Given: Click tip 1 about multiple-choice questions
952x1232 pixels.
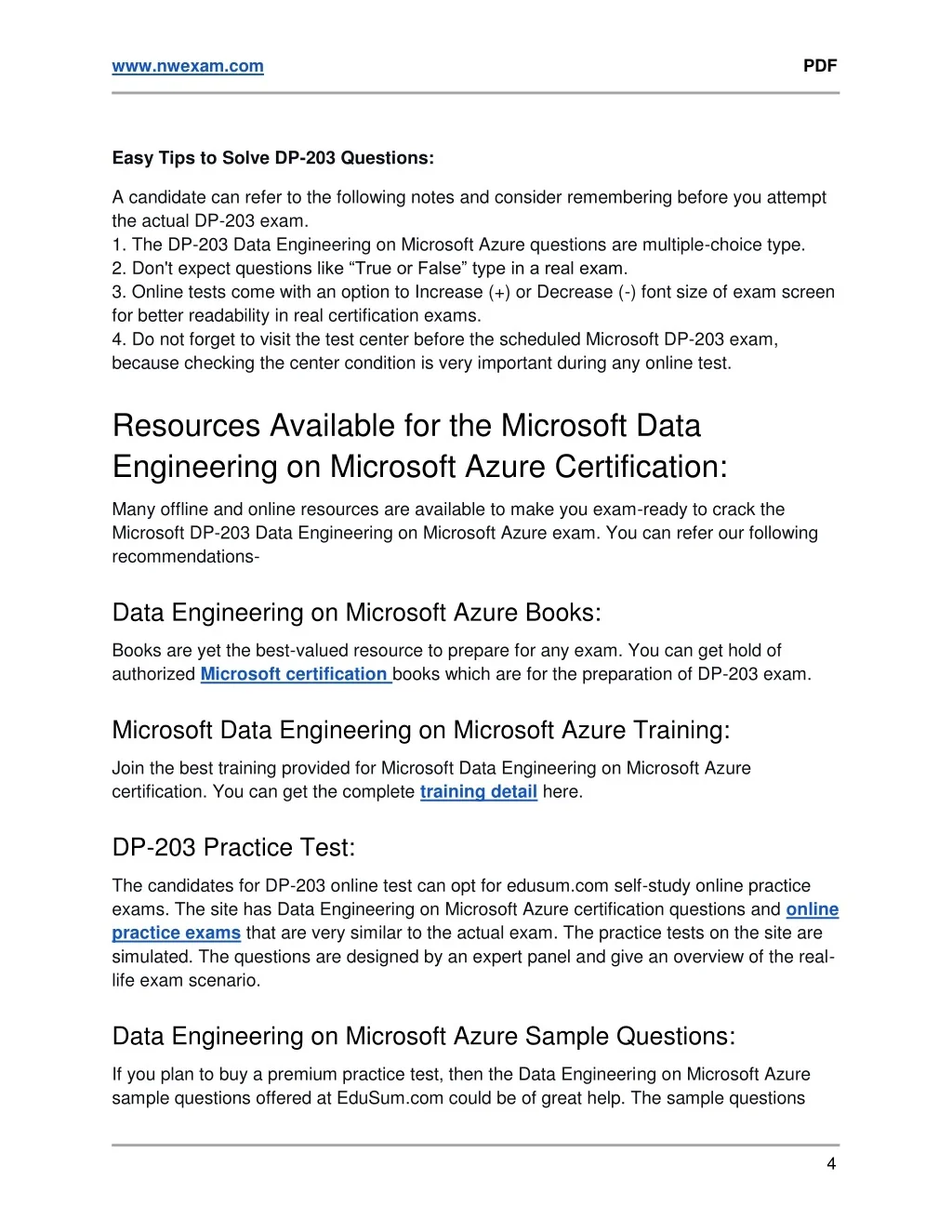Looking at the screenshot, I should (x=458, y=245).
